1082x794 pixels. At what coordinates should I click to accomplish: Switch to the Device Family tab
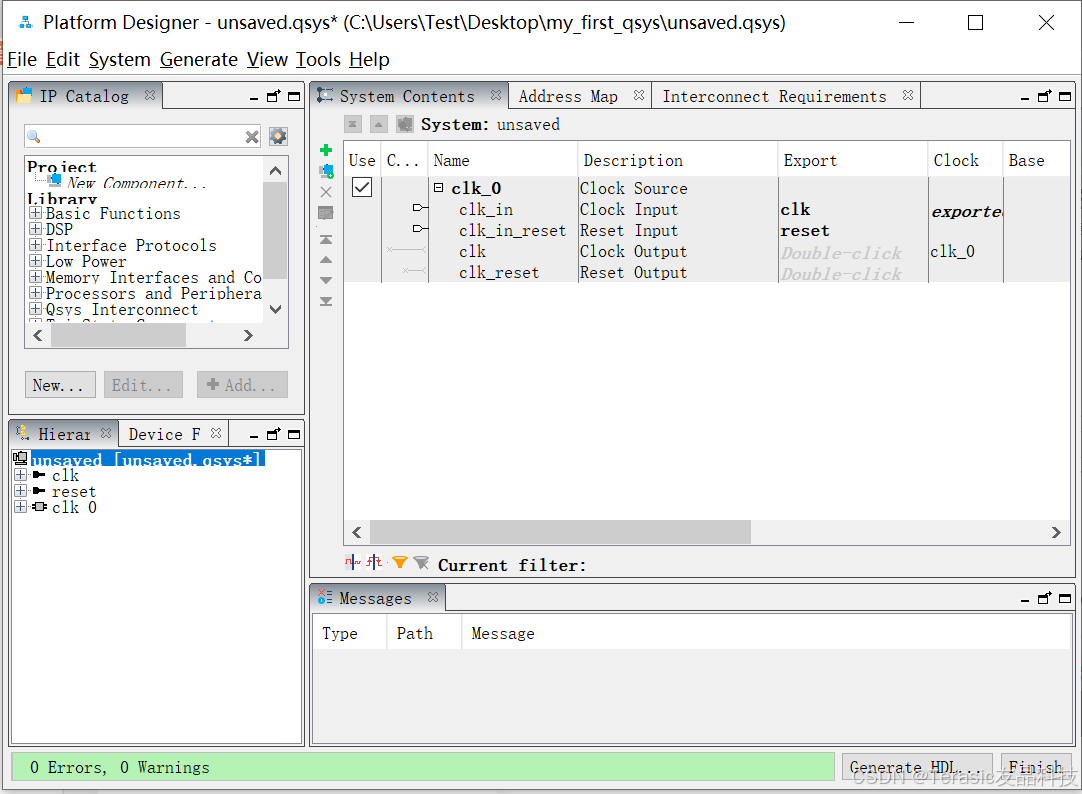coord(164,435)
